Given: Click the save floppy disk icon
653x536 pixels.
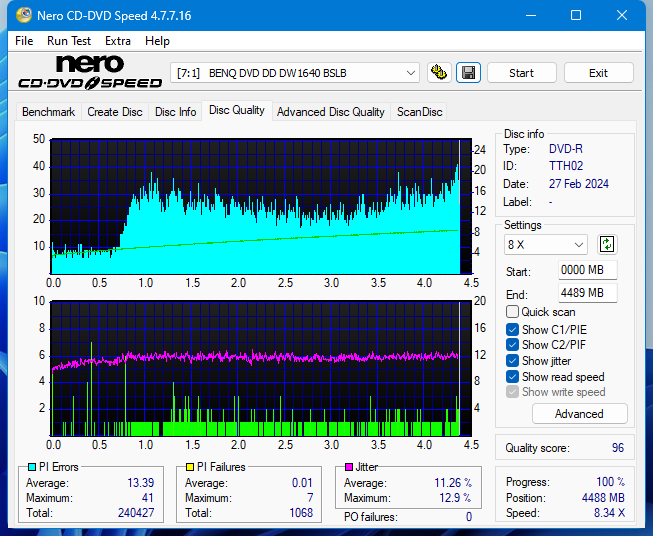Looking at the screenshot, I should pyautogui.click(x=469, y=73).
